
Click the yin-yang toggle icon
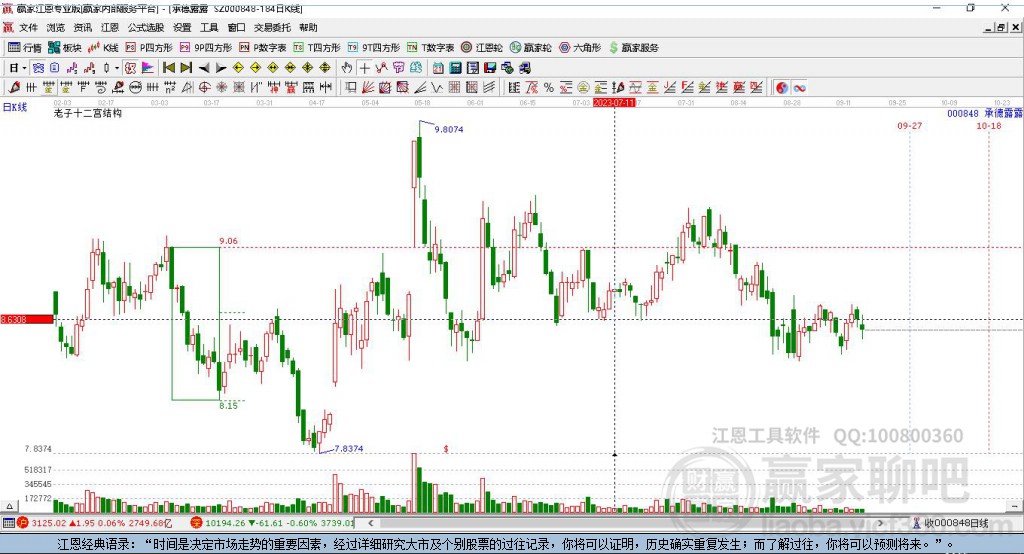click(x=782, y=88)
